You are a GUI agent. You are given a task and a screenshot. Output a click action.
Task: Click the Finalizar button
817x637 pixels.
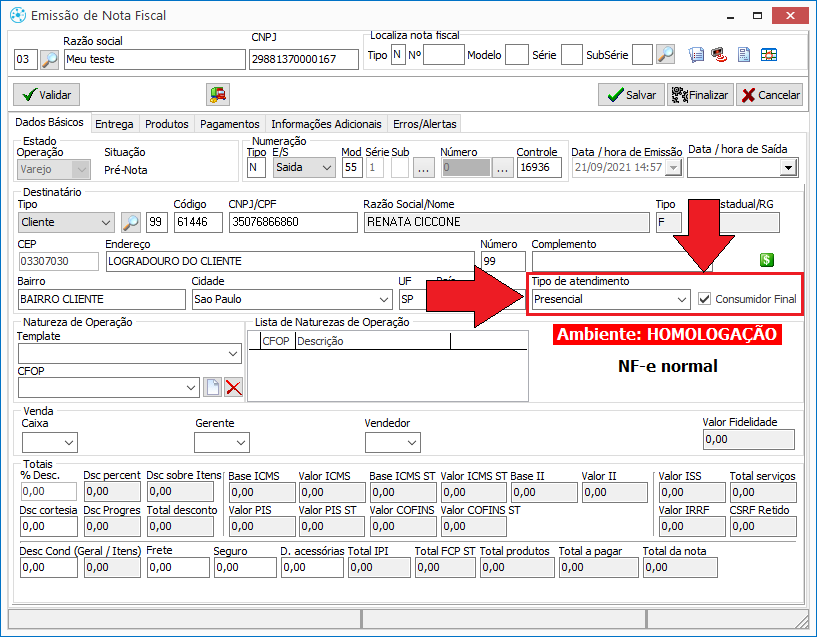point(700,95)
